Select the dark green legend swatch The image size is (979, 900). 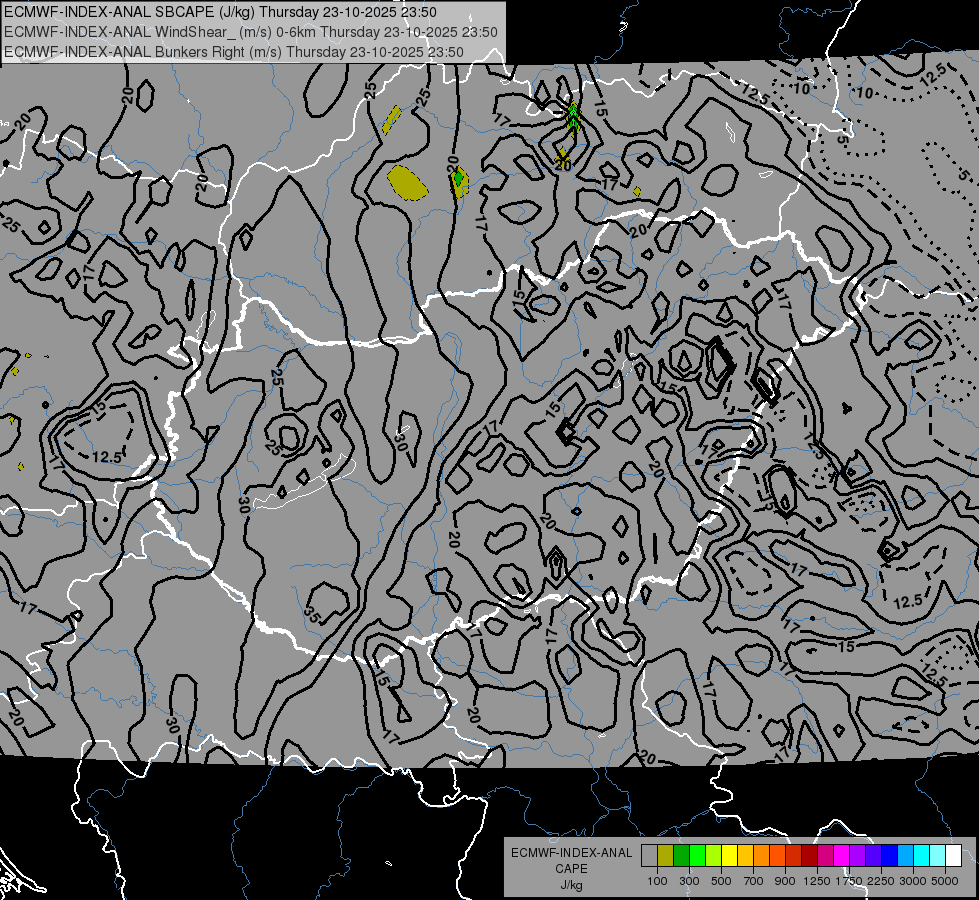pos(681,856)
